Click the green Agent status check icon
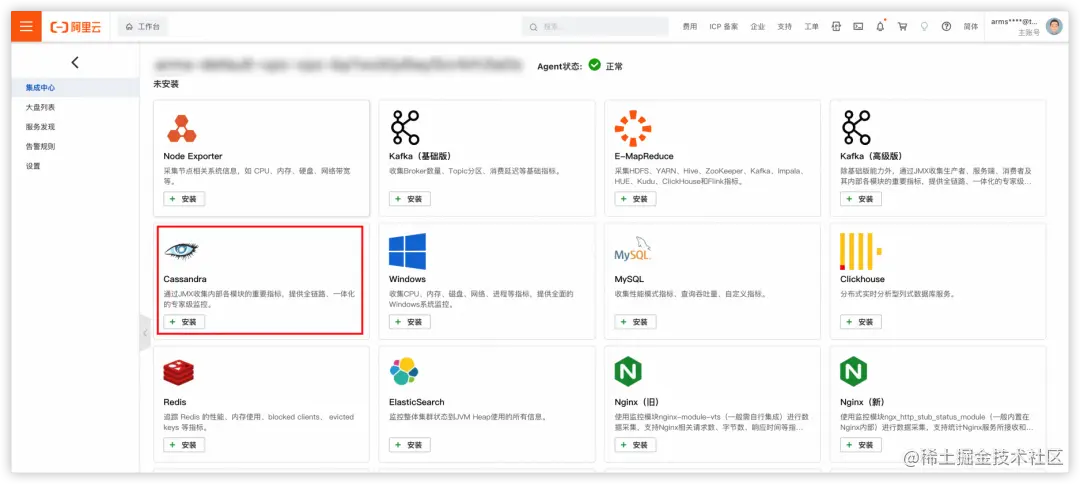1080x484 pixels. pyautogui.click(x=594, y=66)
